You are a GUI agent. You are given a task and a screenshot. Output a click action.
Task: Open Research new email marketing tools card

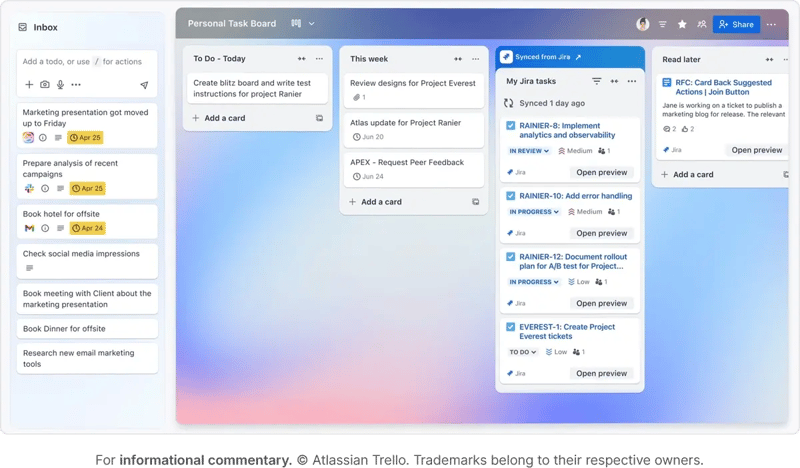pyautogui.click(x=87, y=358)
